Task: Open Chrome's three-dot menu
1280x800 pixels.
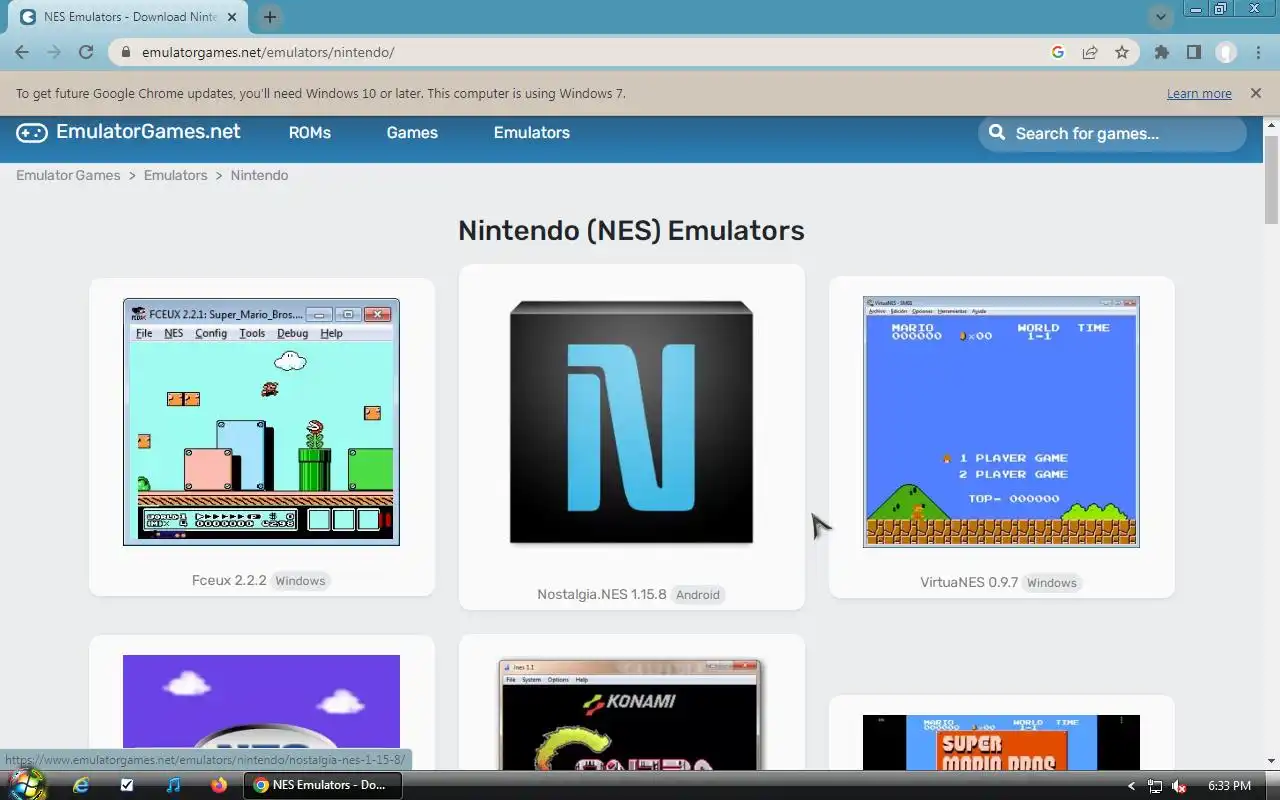Action: [1258, 52]
